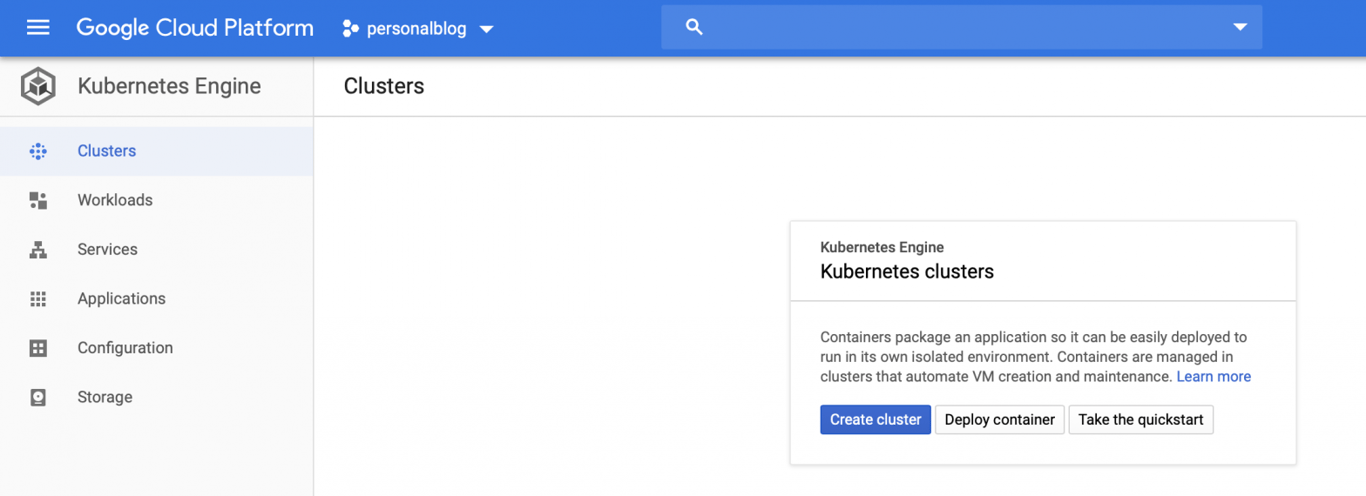Go to the Services section
The width and height of the screenshot is (1366, 496).
pos(107,249)
